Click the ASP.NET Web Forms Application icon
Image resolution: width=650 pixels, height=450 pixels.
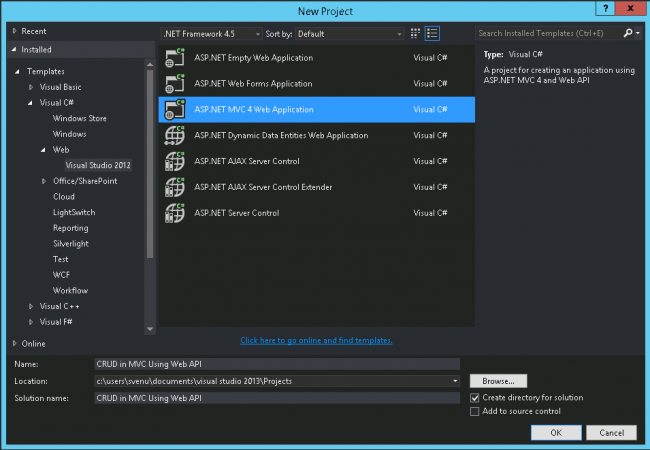point(175,84)
